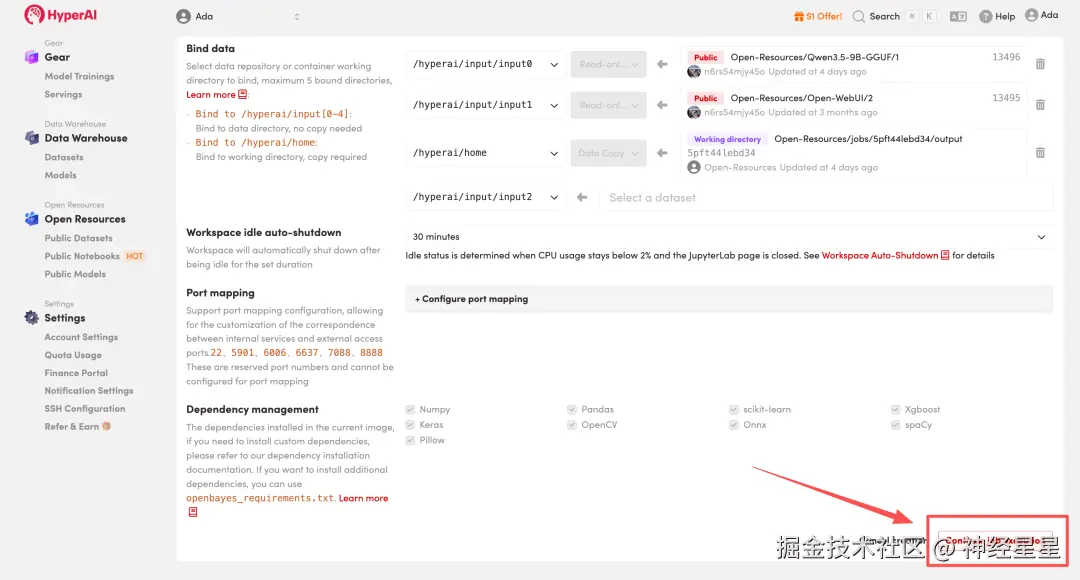Open the Data Copy mode dropdown
Screen dimensions: 1080x580
click(608, 153)
